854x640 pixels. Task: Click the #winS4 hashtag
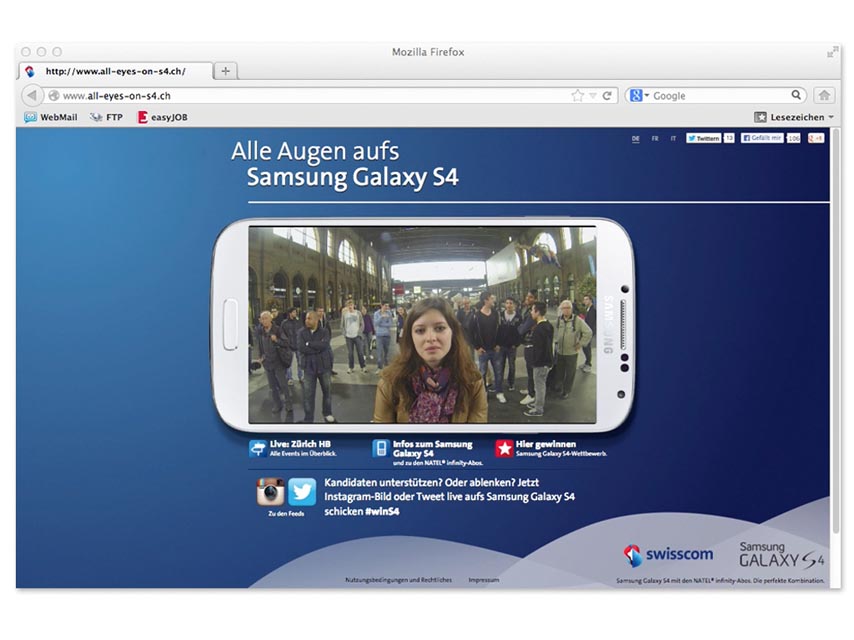382,512
